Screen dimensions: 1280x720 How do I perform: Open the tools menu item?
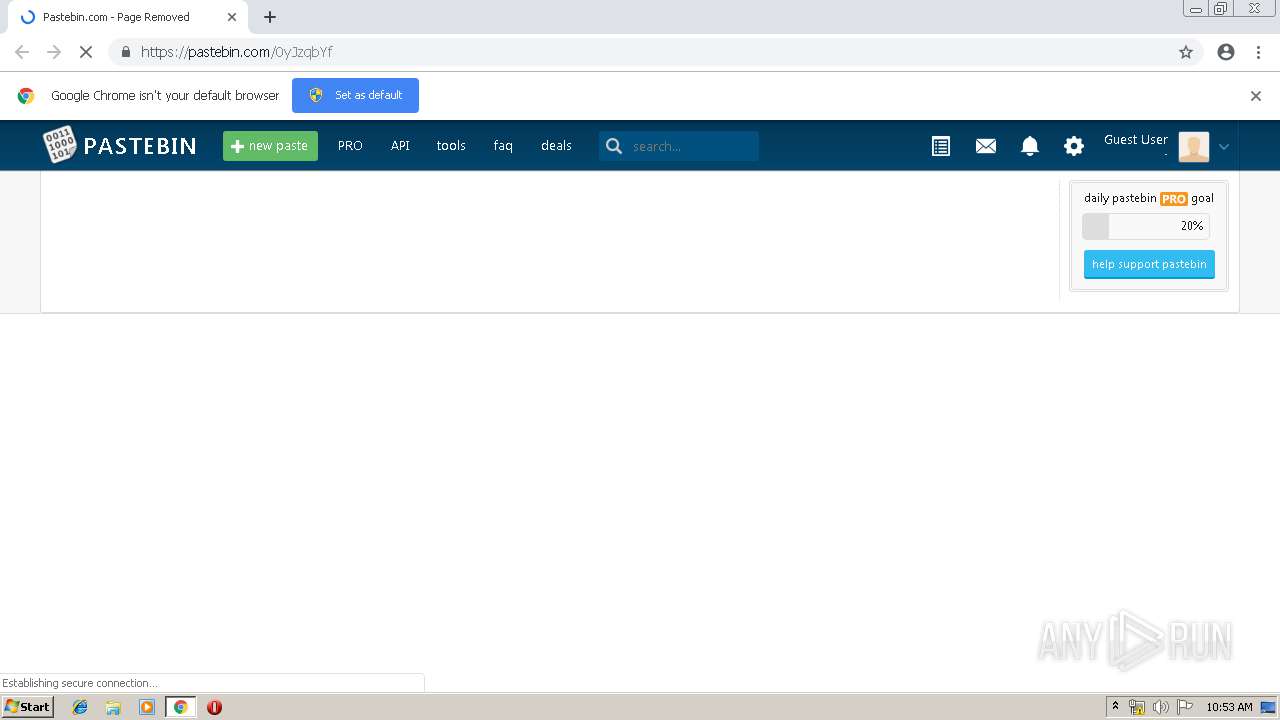pyautogui.click(x=451, y=146)
